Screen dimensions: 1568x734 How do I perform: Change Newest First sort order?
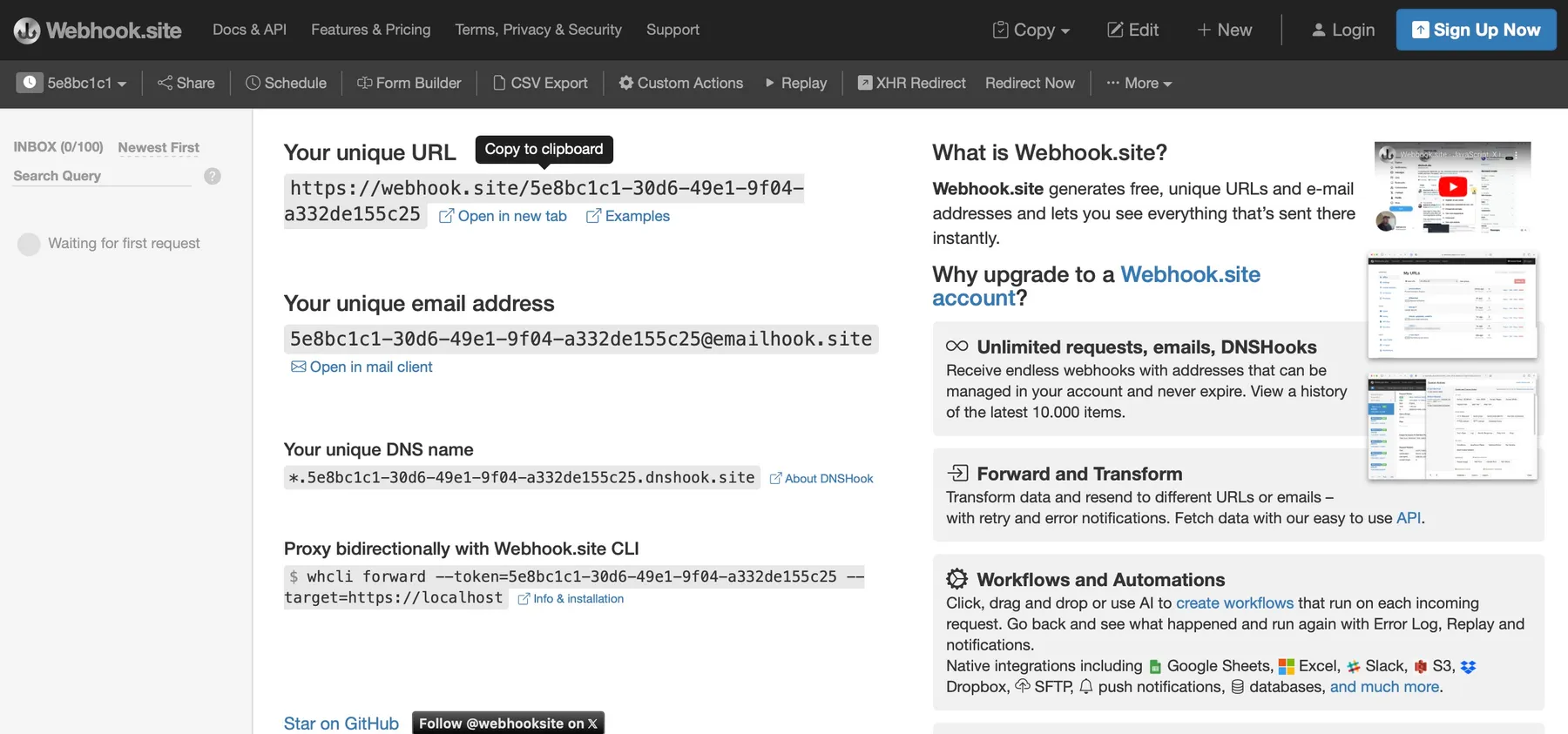coord(159,147)
